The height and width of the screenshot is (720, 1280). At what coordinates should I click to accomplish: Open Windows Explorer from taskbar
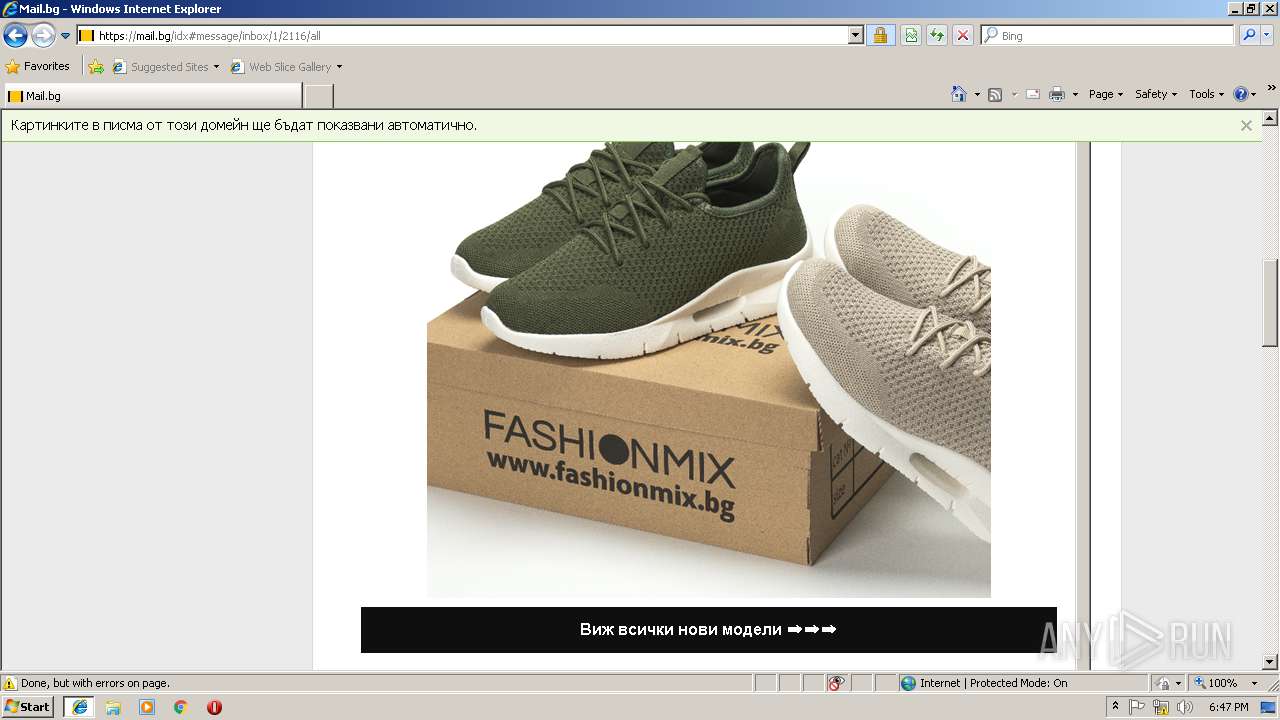tap(113, 707)
